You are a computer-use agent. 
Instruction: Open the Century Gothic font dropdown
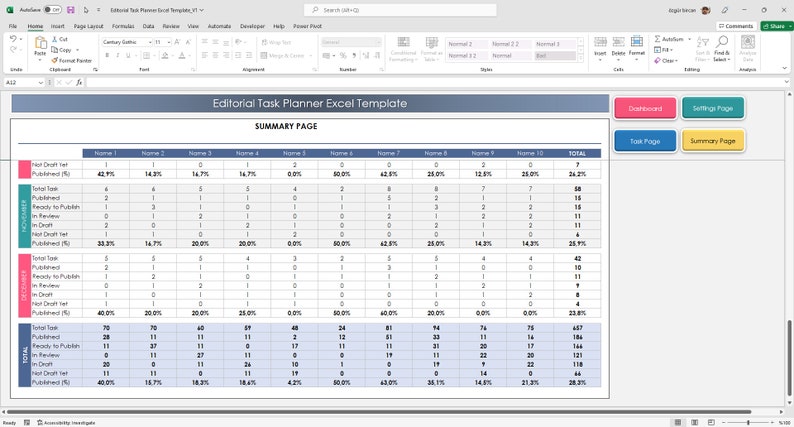pos(150,43)
